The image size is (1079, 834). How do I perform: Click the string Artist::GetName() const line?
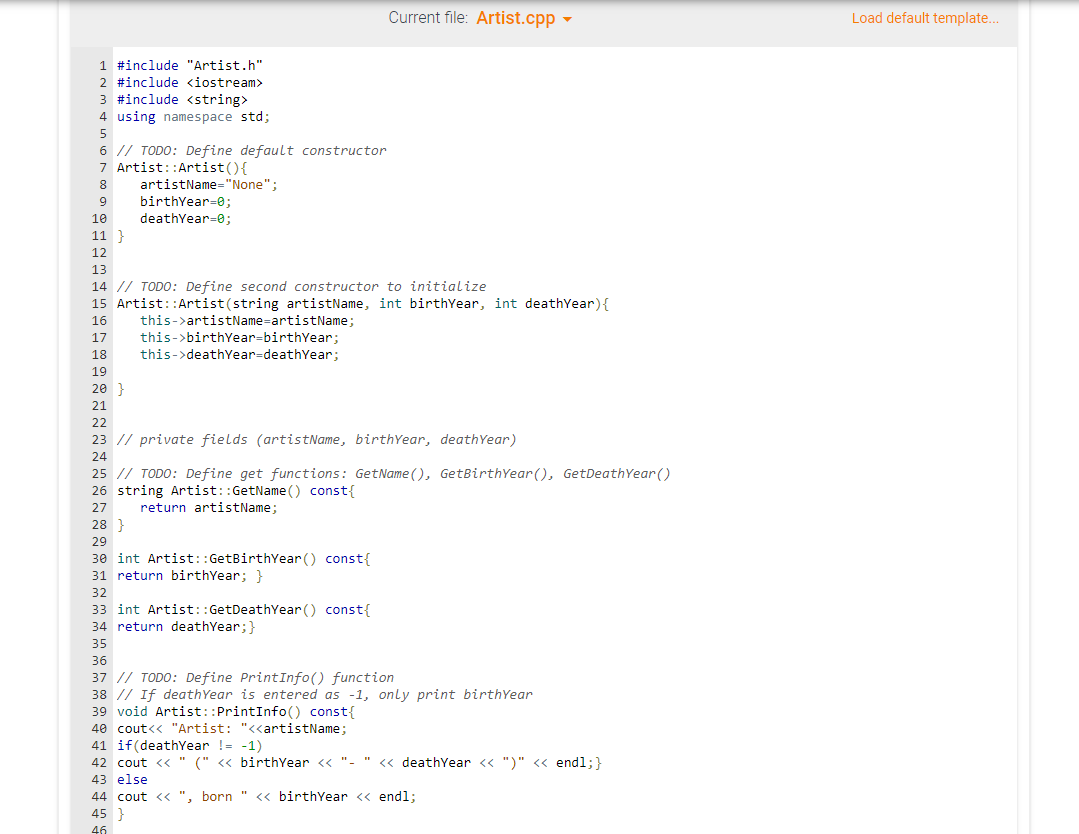click(236, 491)
